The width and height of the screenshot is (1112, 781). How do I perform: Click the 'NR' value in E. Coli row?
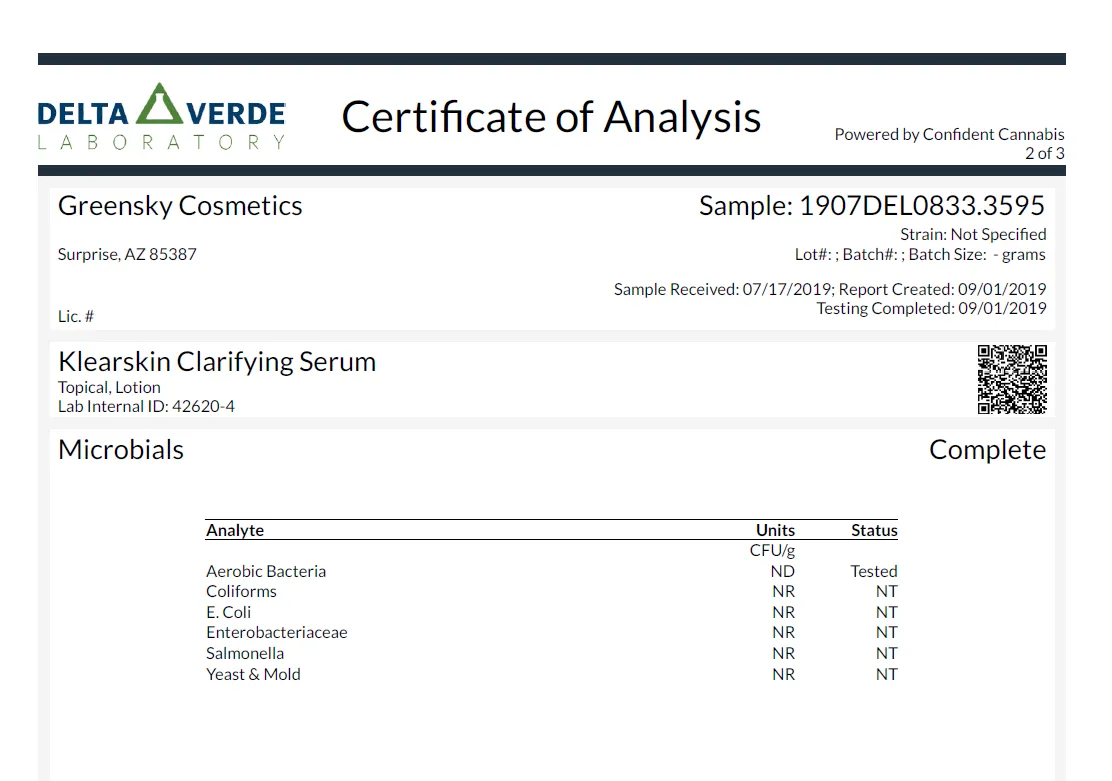coord(784,612)
